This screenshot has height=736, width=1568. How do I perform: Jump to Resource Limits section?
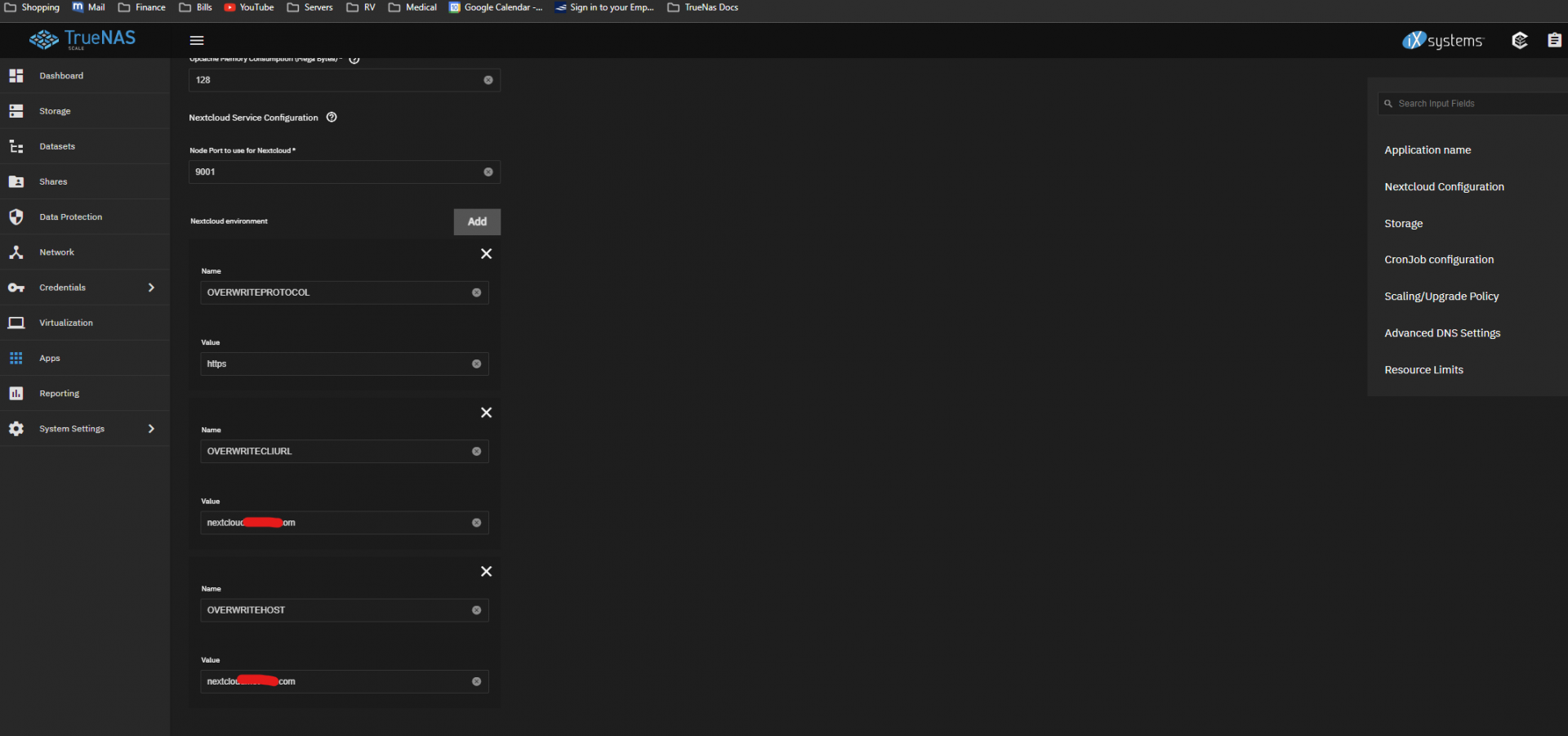1423,370
